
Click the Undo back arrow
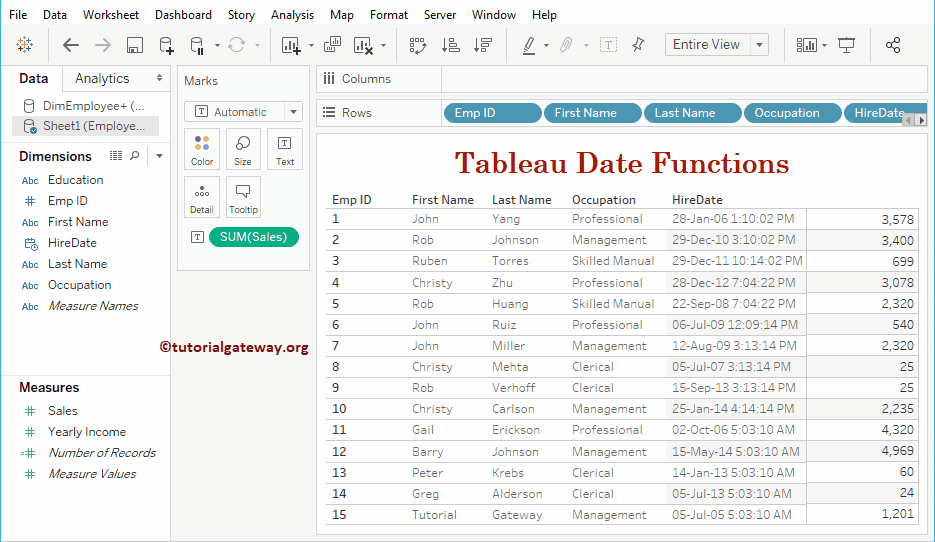click(x=71, y=45)
